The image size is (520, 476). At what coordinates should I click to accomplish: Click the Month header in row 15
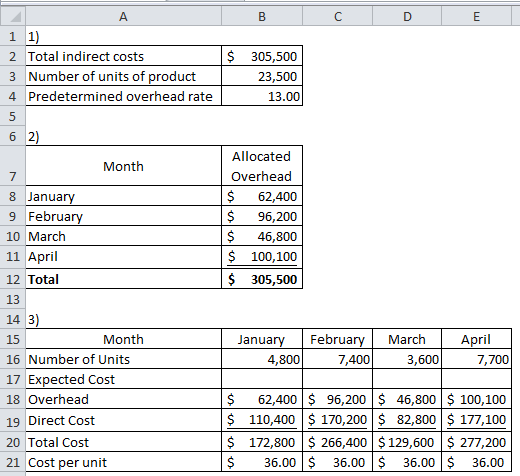(123, 339)
